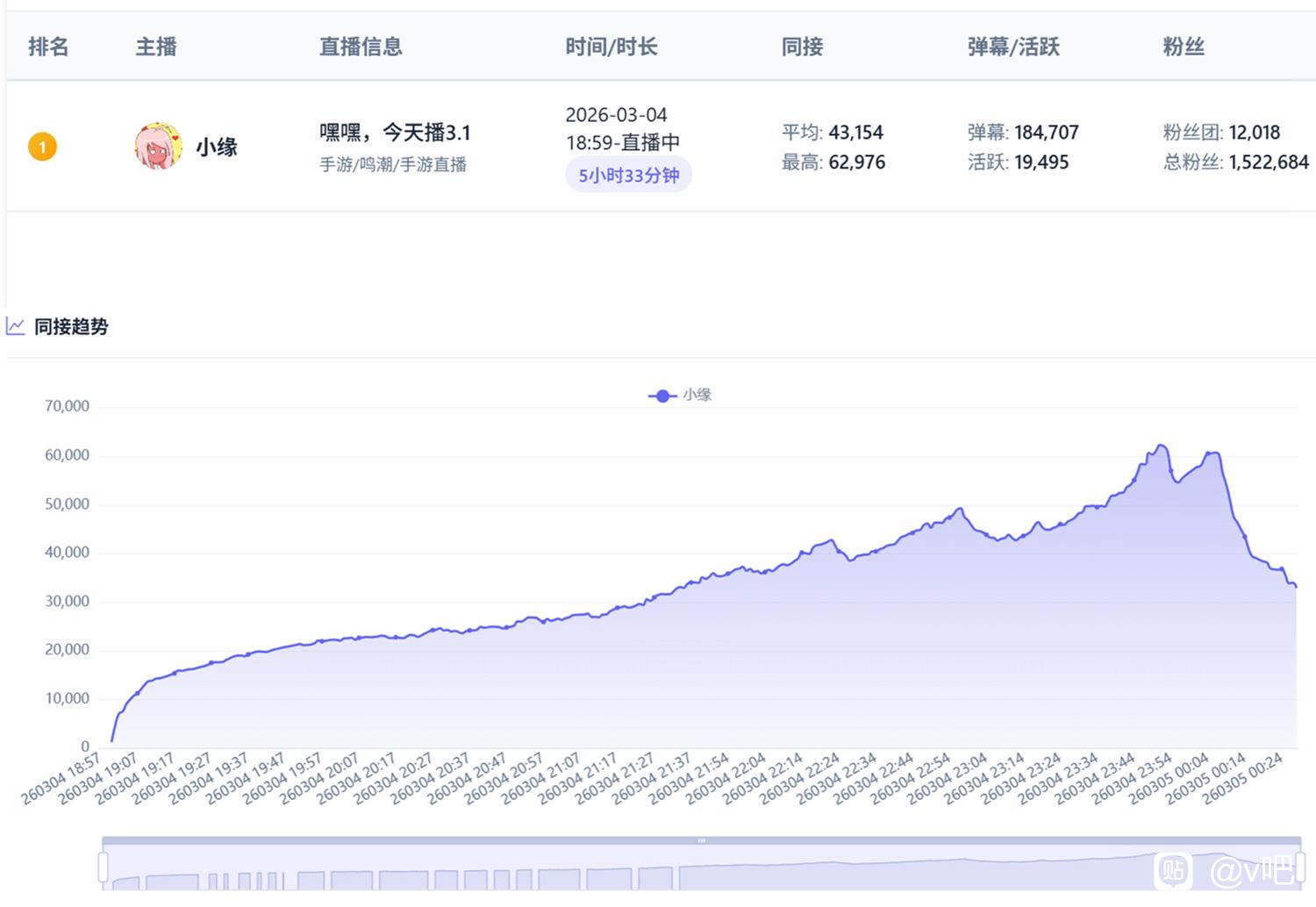Viewport: 1316px width, 907px height.
Task: Click the left handle of chart zoom slider
Action: (x=103, y=867)
